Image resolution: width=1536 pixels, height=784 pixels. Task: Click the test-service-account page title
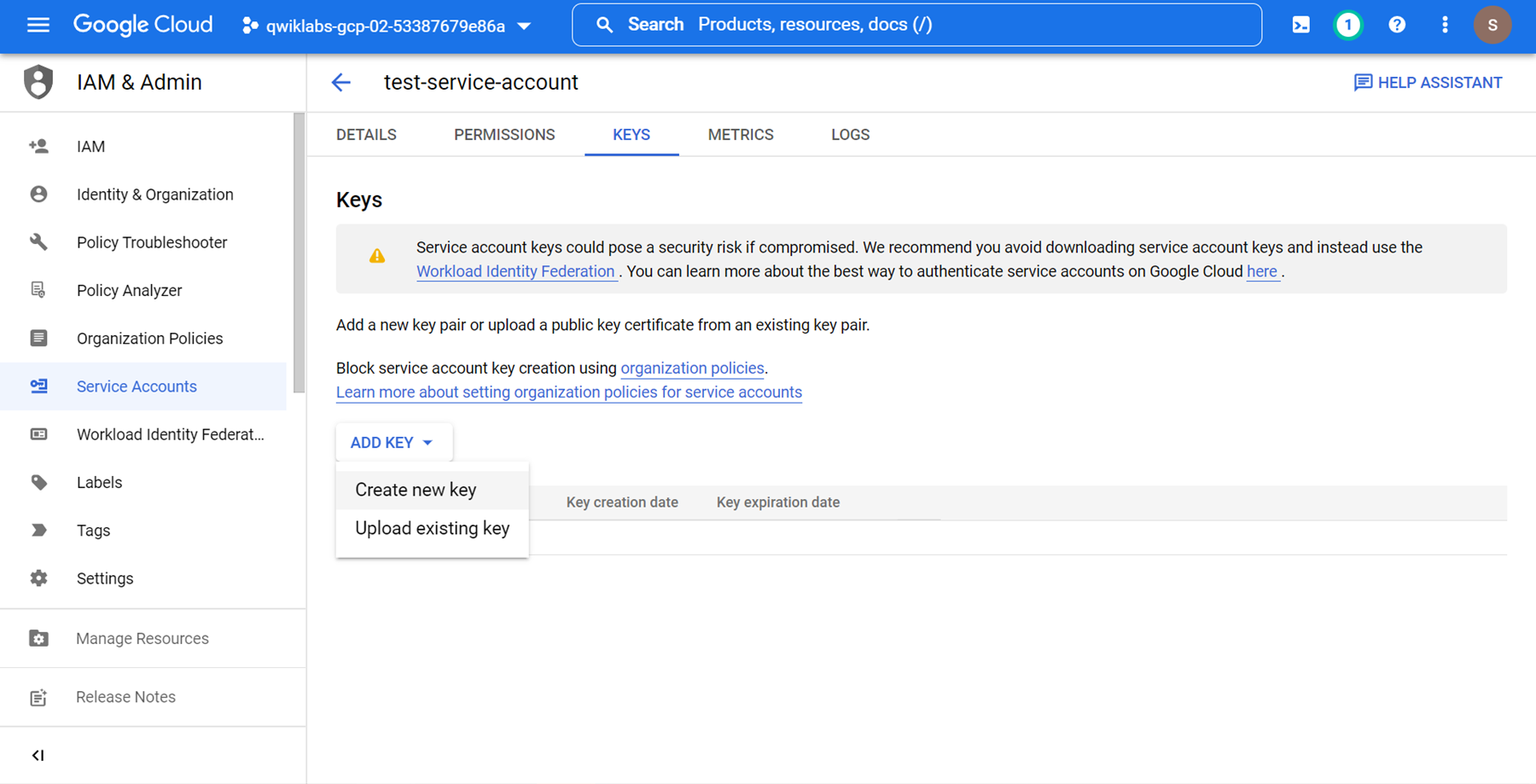(481, 82)
